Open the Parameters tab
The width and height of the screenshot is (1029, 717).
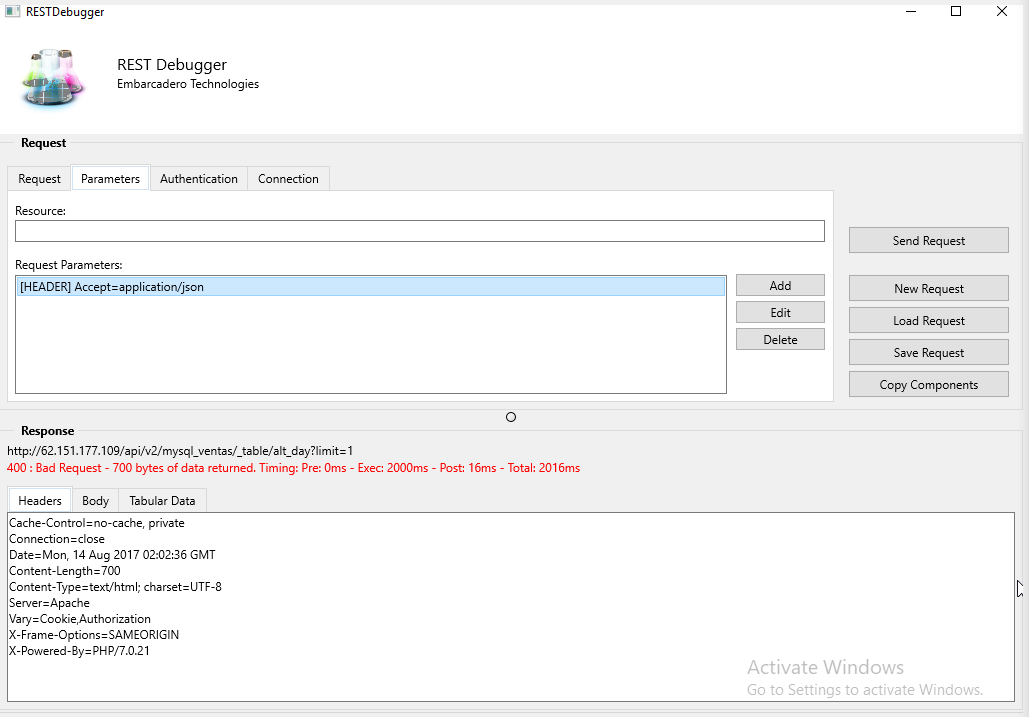(110, 178)
